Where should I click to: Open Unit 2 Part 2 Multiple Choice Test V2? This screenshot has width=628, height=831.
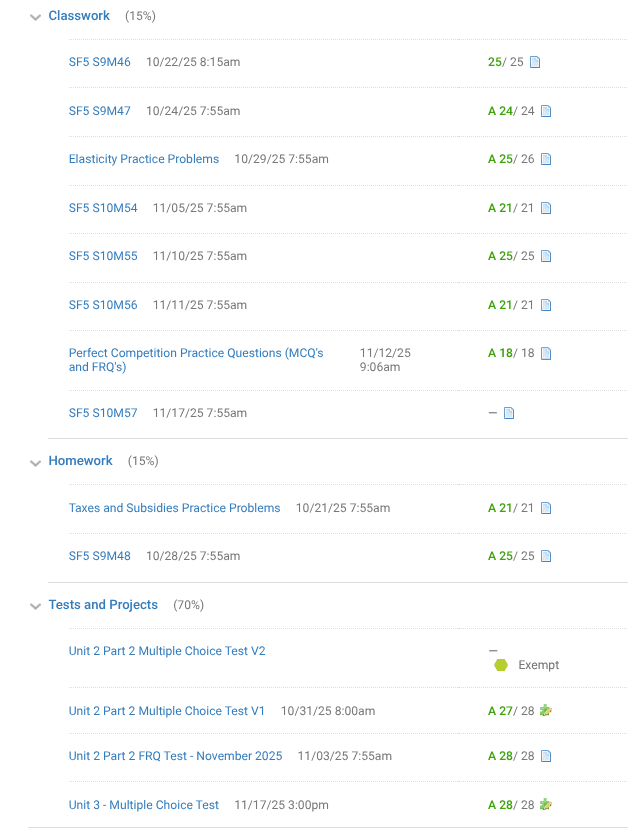[x=167, y=651]
